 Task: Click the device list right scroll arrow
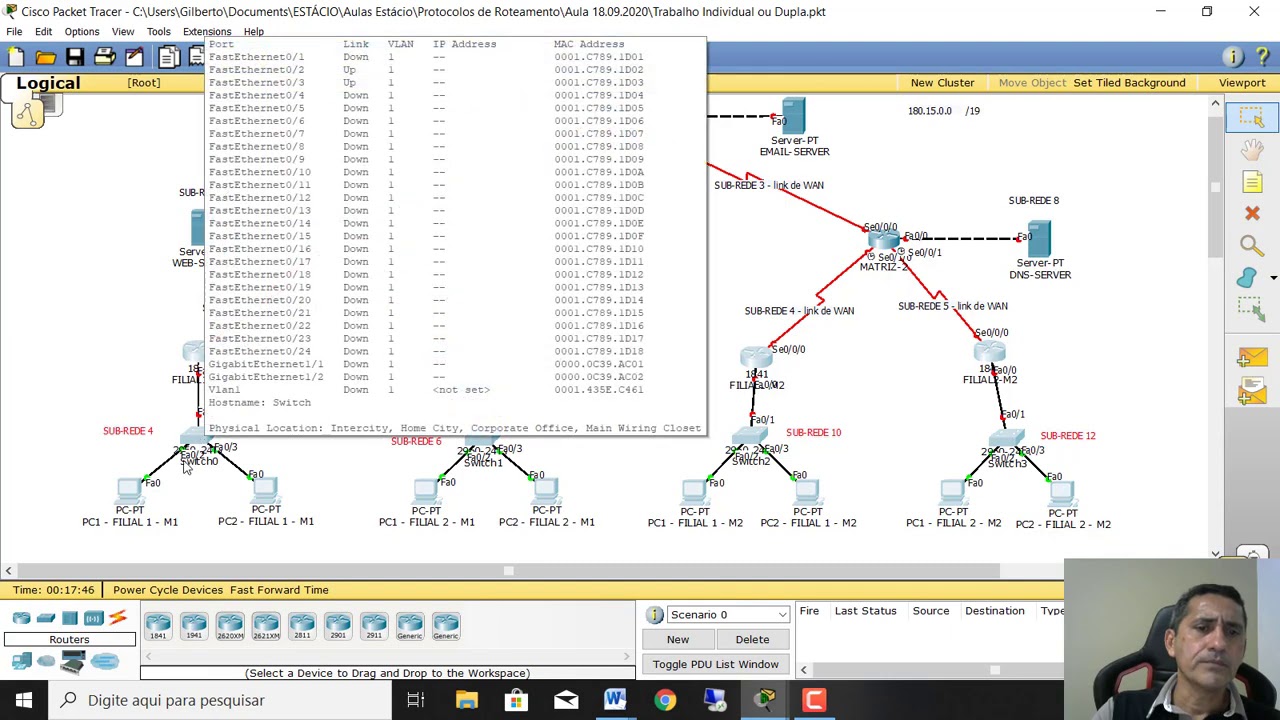point(627,657)
